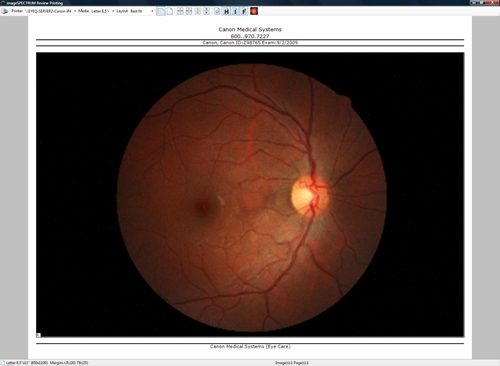Toggle the image info I button
The width and height of the screenshot is (500, 366).
pos(235,11)
